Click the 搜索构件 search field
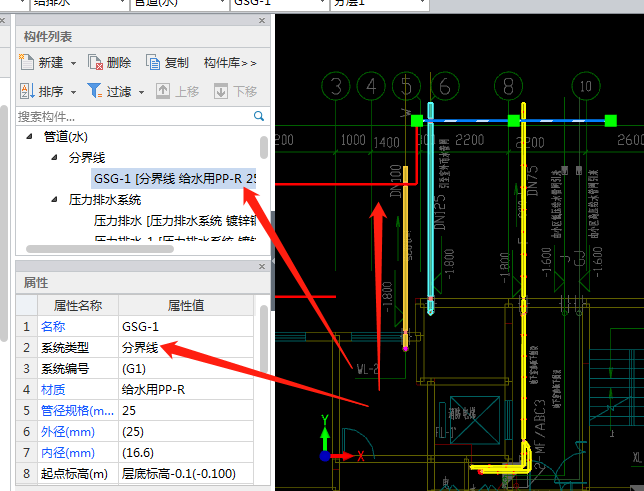644x491 pixels. 134,116
